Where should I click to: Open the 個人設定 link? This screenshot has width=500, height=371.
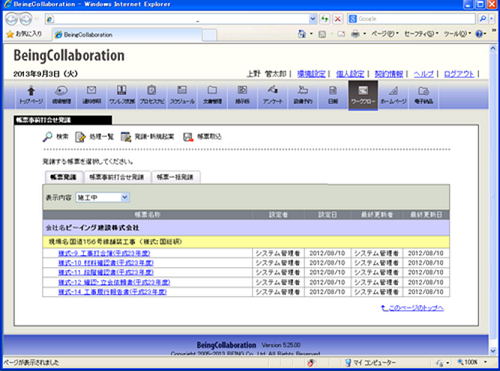pyautogui.click(x=350, y=74)
